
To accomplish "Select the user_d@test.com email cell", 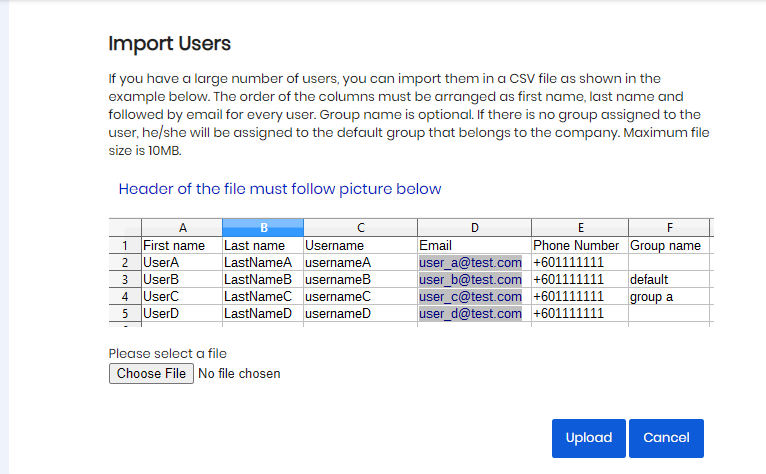I will tap(470, 314).
